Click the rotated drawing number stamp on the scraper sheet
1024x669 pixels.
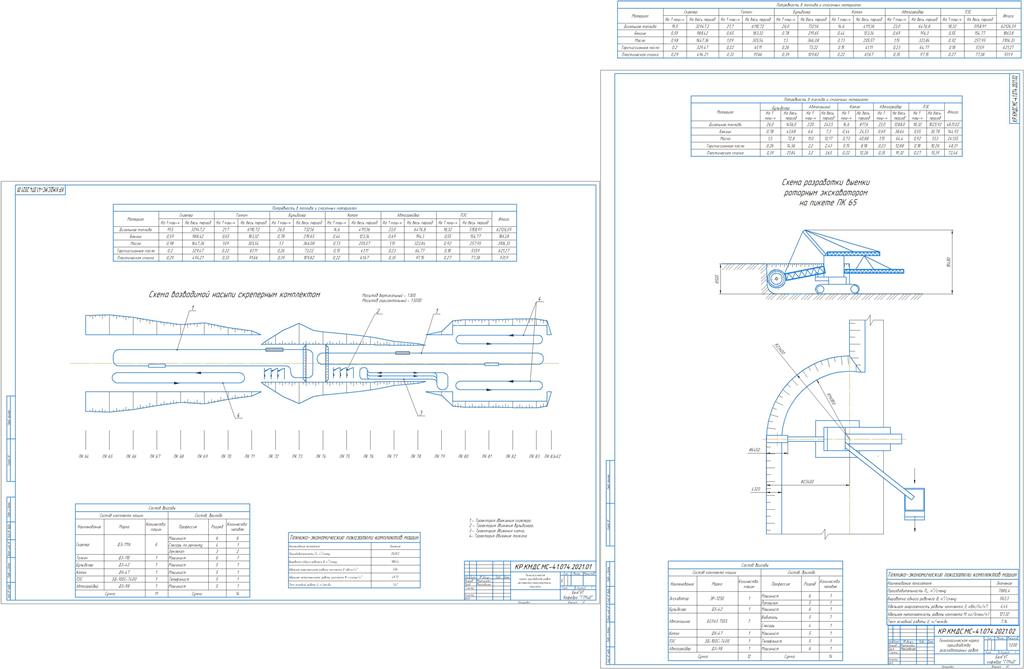click(42, 190)
